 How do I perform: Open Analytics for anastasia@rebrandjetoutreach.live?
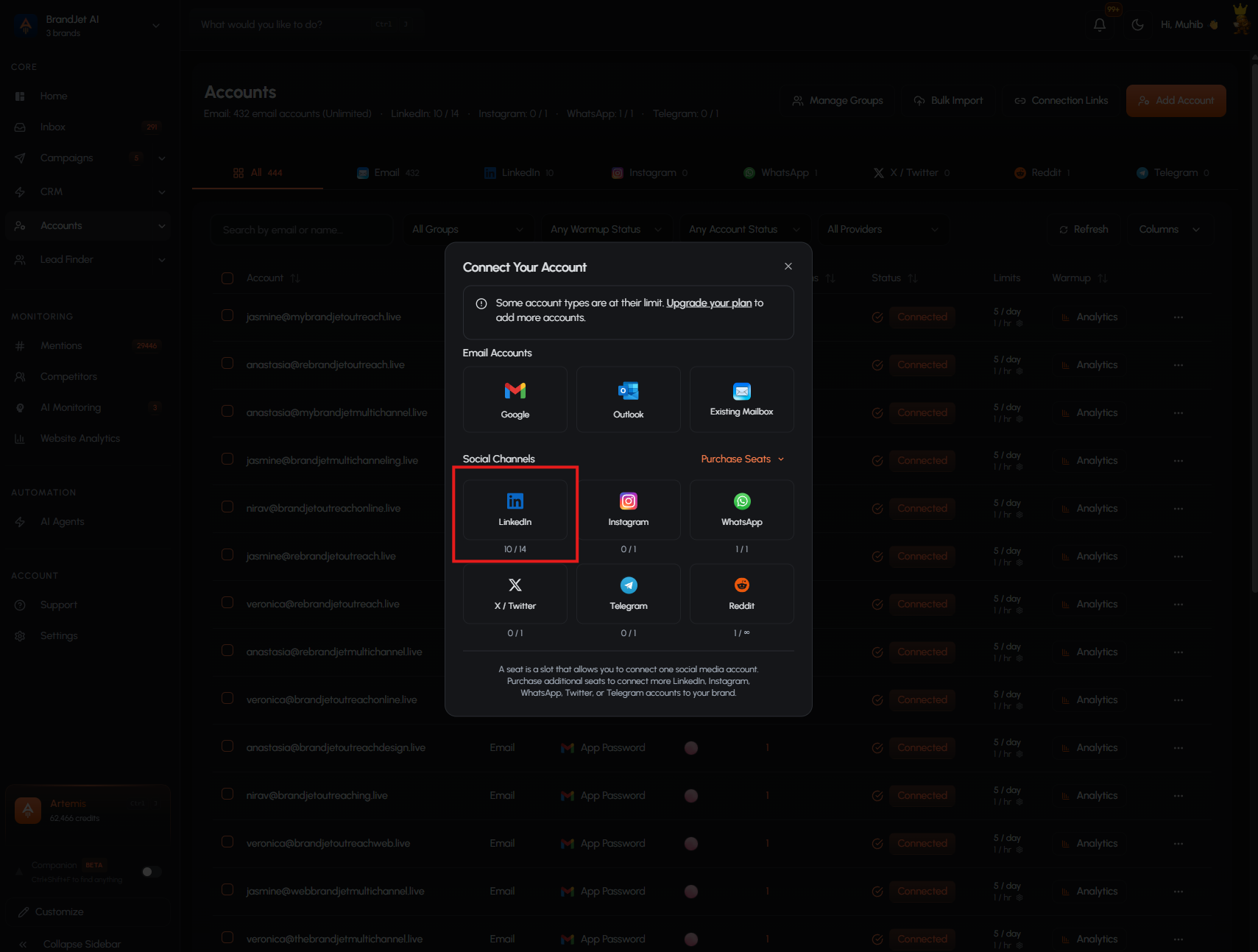click(x=1089, y=364)
